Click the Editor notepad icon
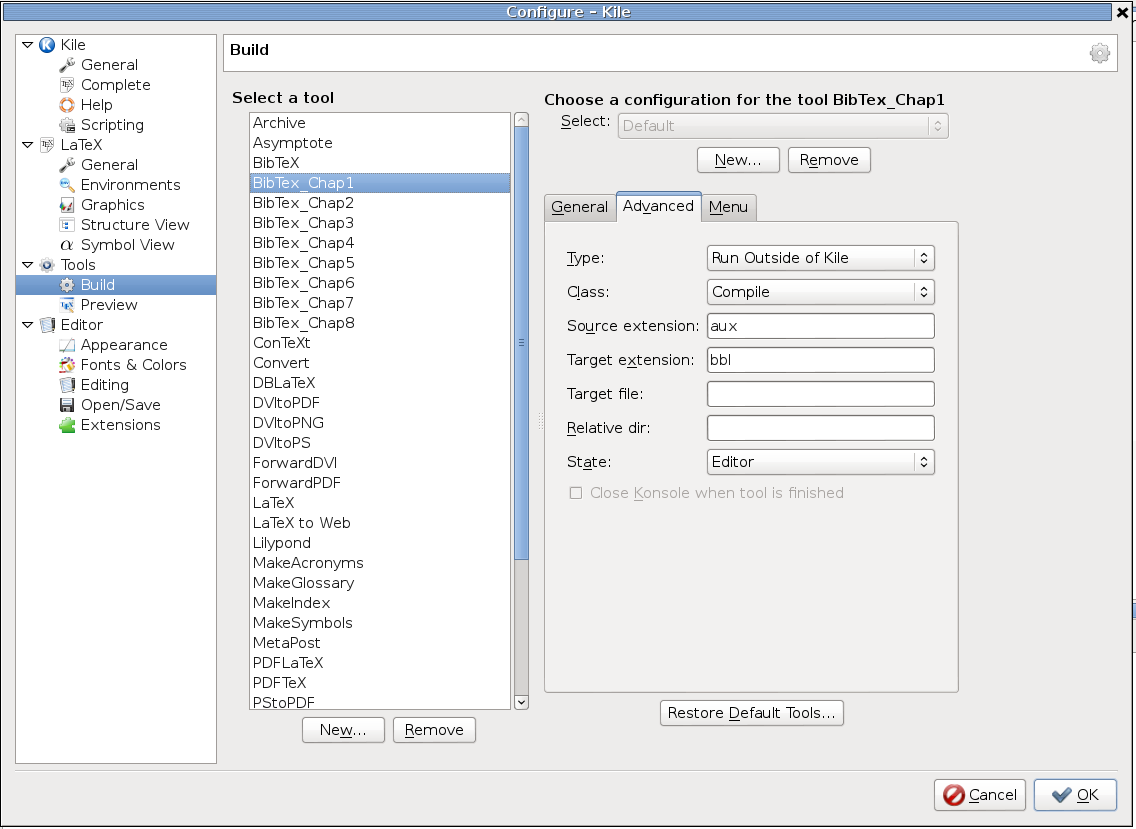The height and width of the screenshot is (829, 1136). point(47,325)
